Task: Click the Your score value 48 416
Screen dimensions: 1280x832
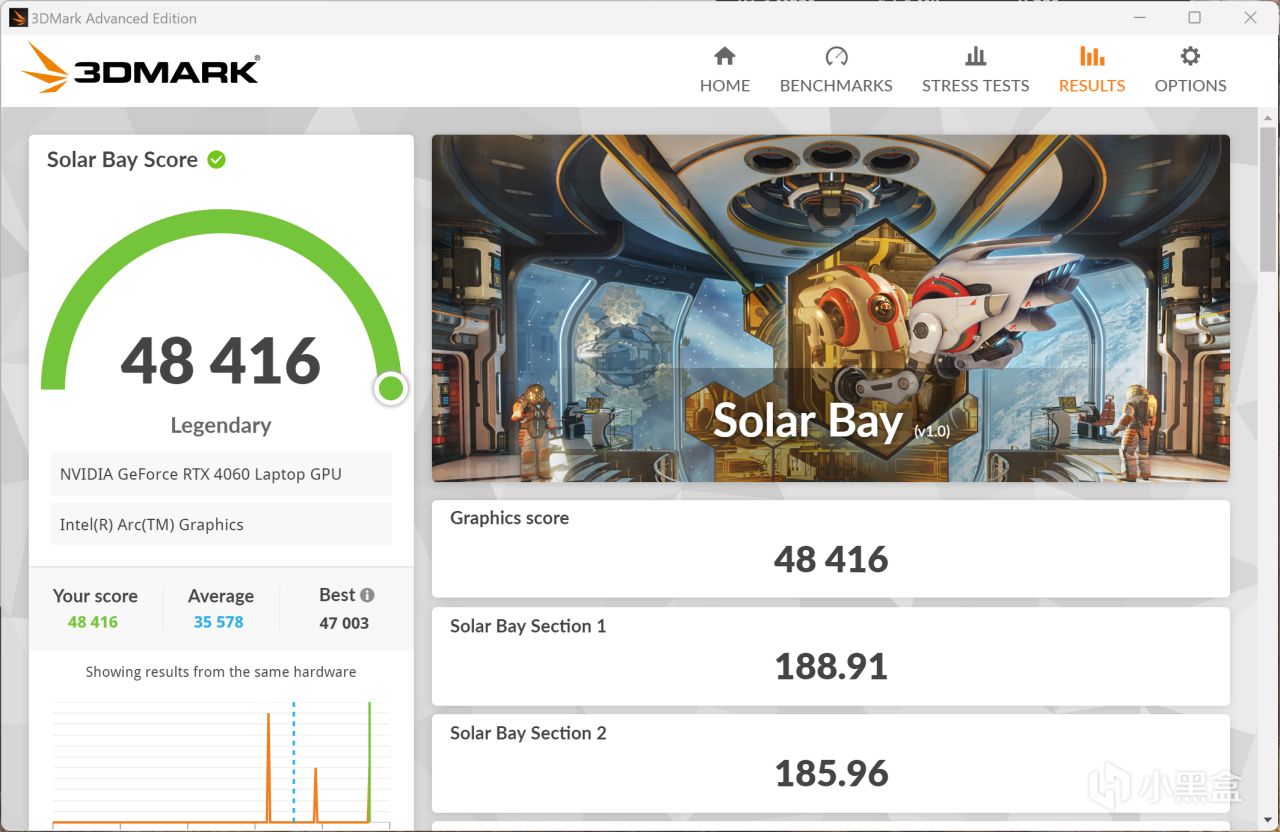Action: pos(93,622)
